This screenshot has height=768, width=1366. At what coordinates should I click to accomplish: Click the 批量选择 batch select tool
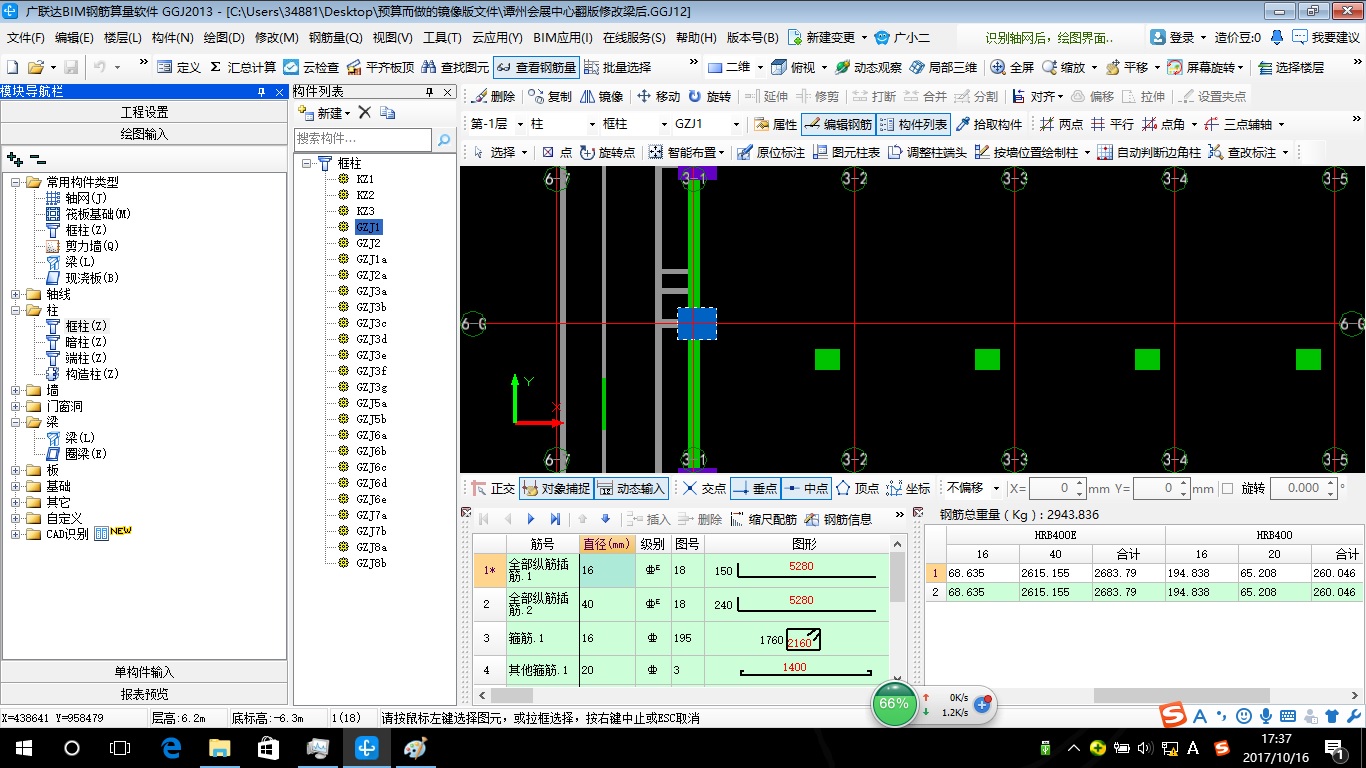tap(617, 67)
